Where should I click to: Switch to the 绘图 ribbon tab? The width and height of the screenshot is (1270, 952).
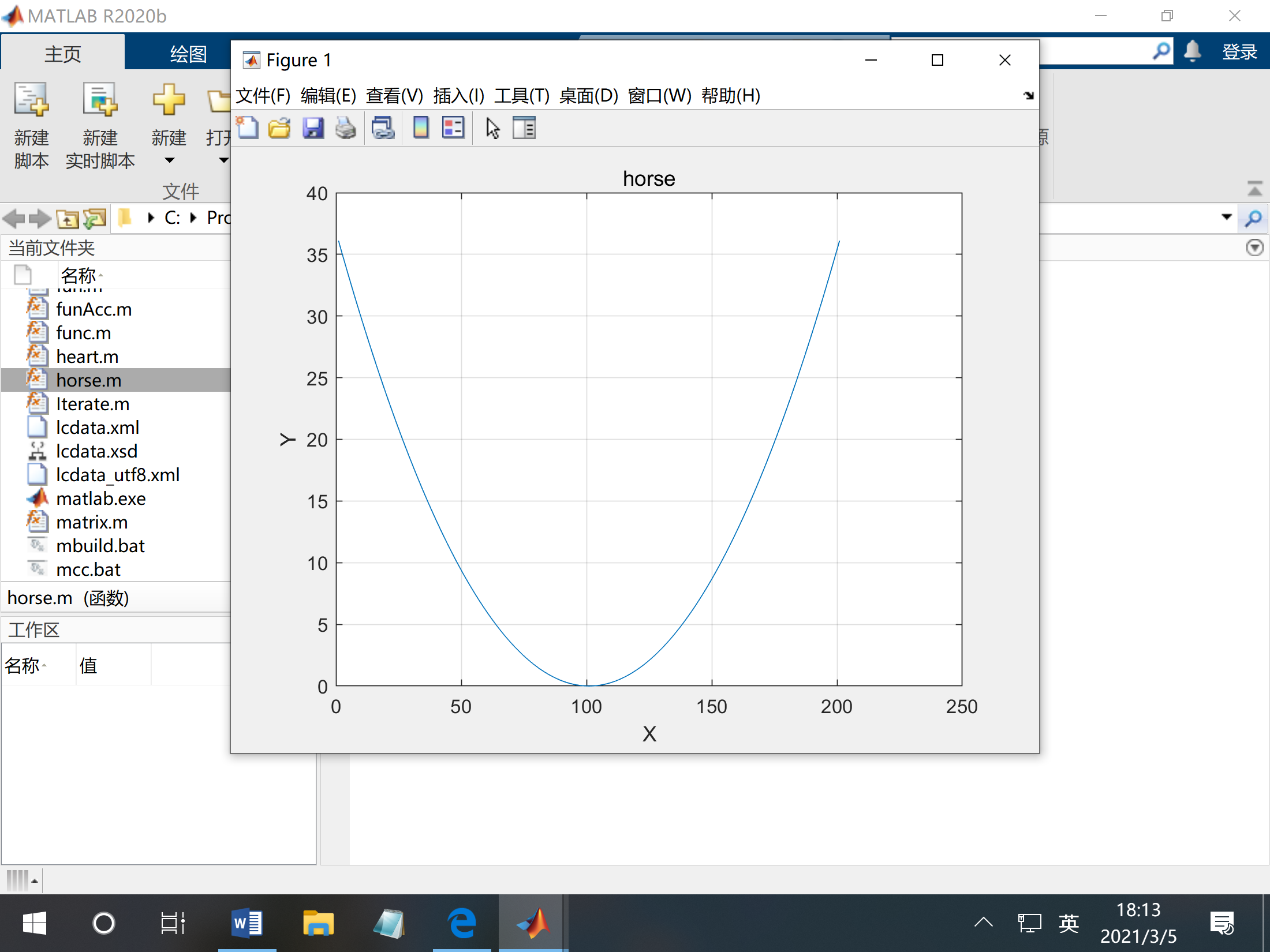tap(188, 54)
